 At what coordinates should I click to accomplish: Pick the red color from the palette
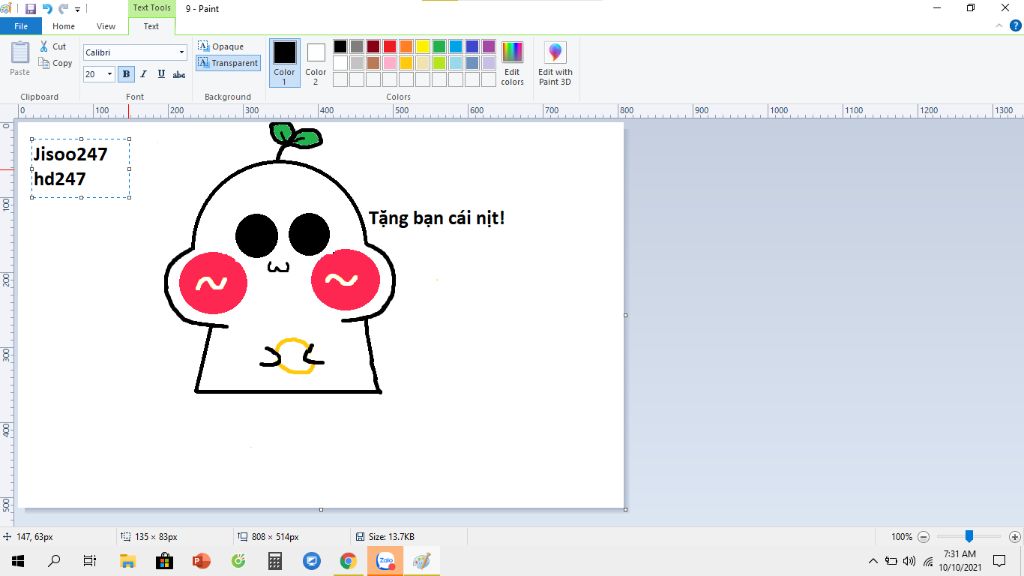point(390,46)
